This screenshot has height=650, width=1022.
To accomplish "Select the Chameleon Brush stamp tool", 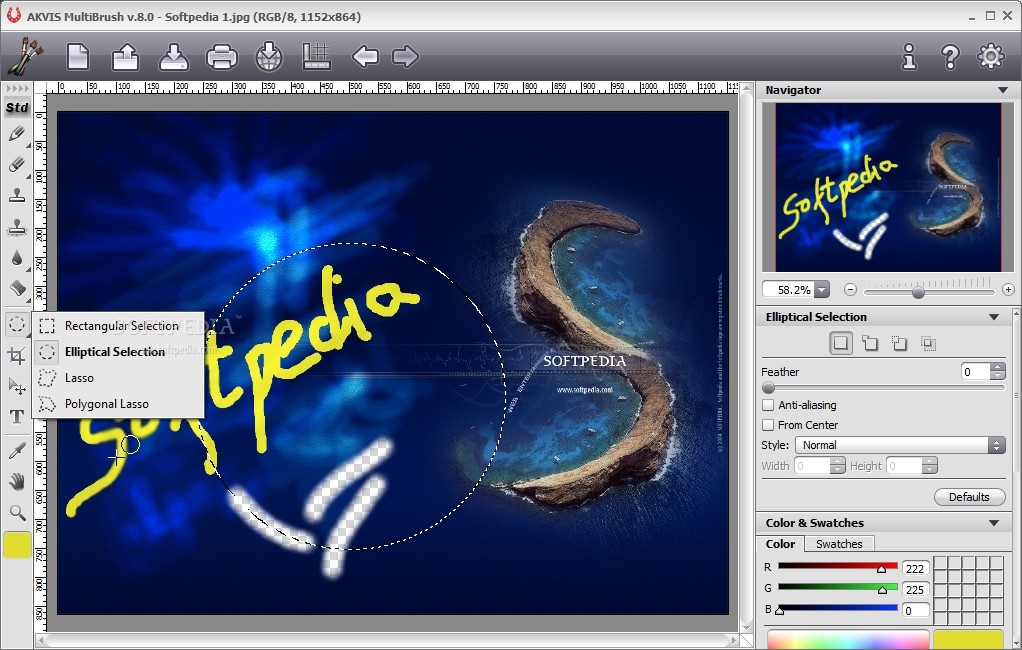I will click(x=17, y=226).
